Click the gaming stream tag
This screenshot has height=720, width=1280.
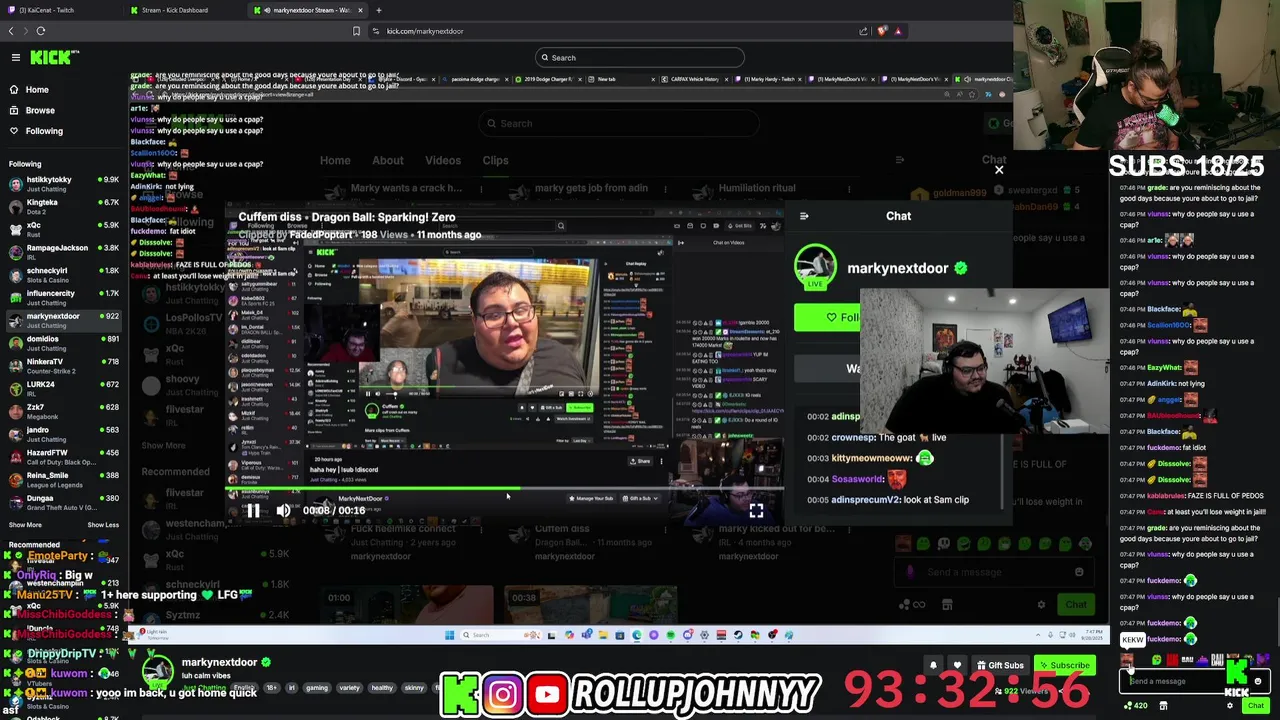[316, 688]
